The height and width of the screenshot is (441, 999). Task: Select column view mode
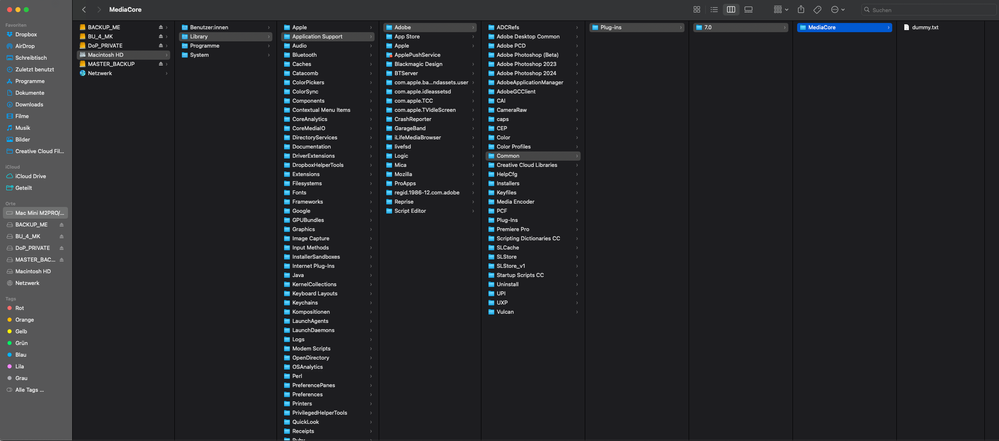coord(731,10)
